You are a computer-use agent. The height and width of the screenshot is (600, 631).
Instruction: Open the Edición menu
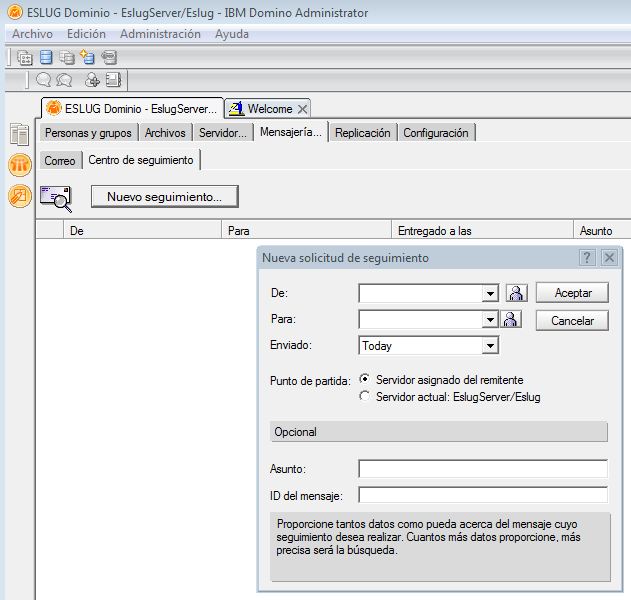[x=86, y=34]
